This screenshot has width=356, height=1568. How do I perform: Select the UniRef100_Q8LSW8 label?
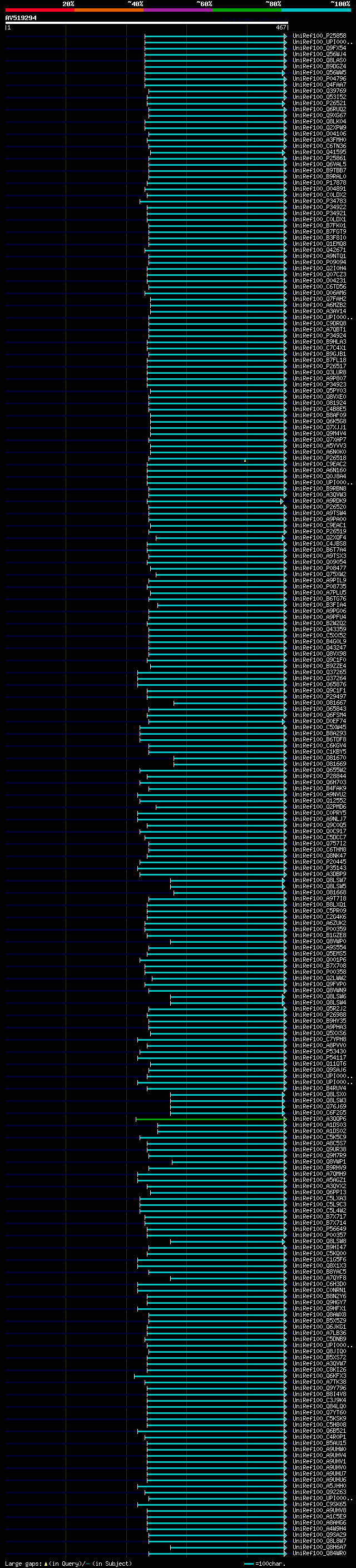click(x=319, y=1241)
